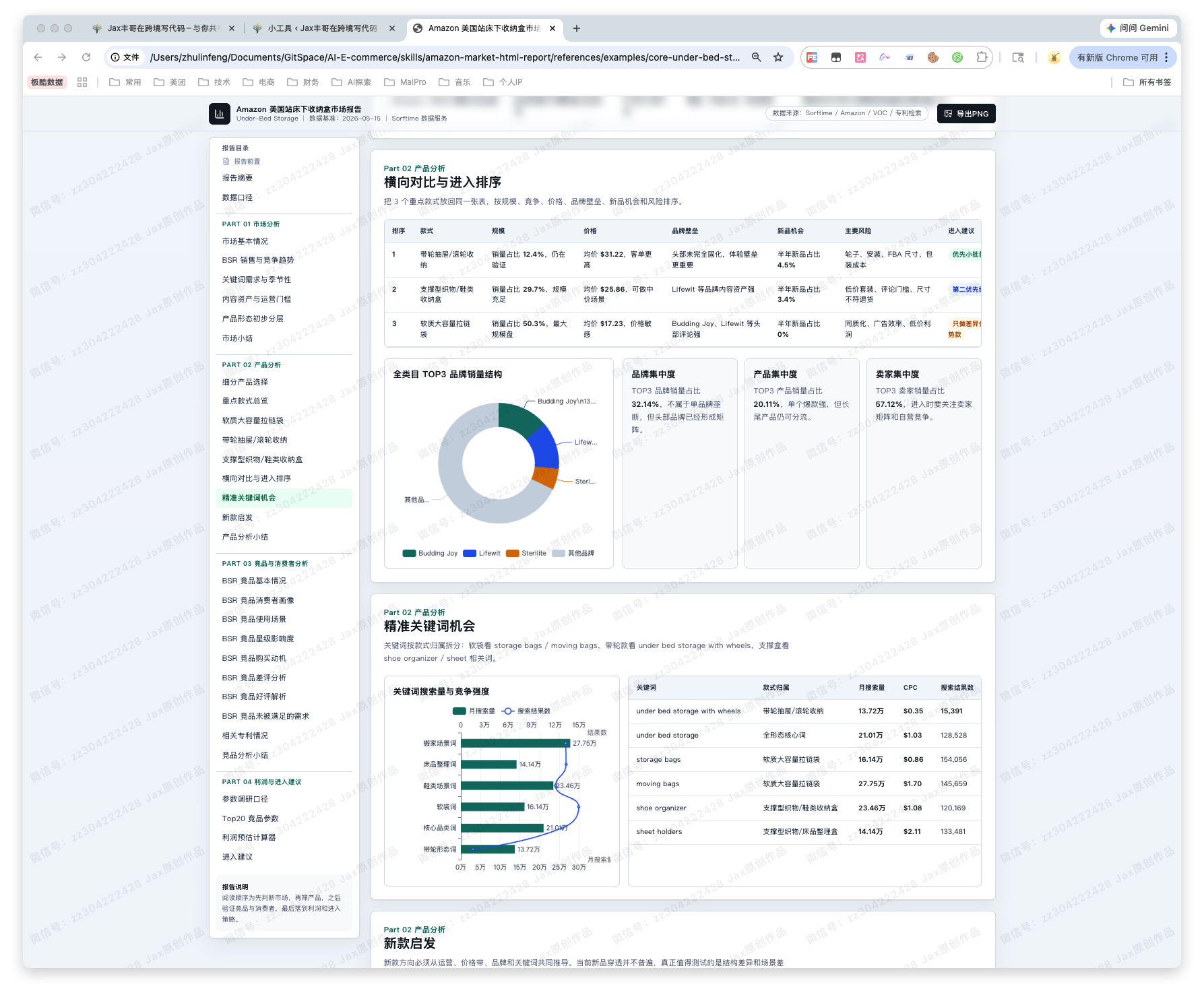1204x999 pixels.
Task: Open BSR 竞品差评分析 sidebar link
Action: click(x=254, y=678)
